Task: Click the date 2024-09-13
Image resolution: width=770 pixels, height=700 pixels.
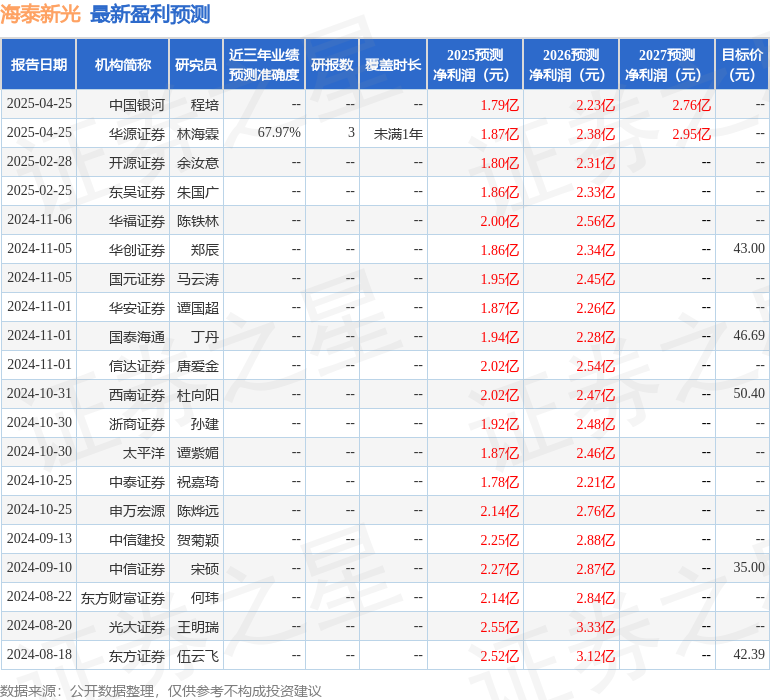Action: (x=39, y=538)
